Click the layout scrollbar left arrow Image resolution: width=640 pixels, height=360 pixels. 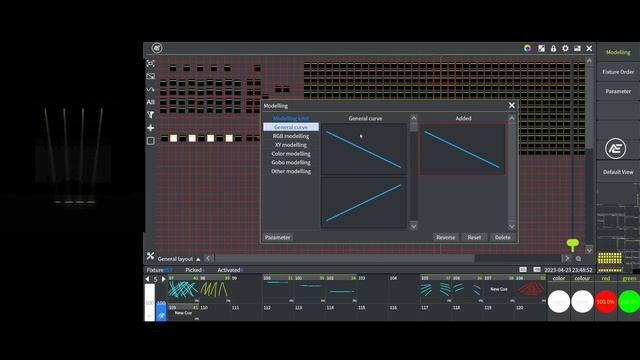[208, 258]
